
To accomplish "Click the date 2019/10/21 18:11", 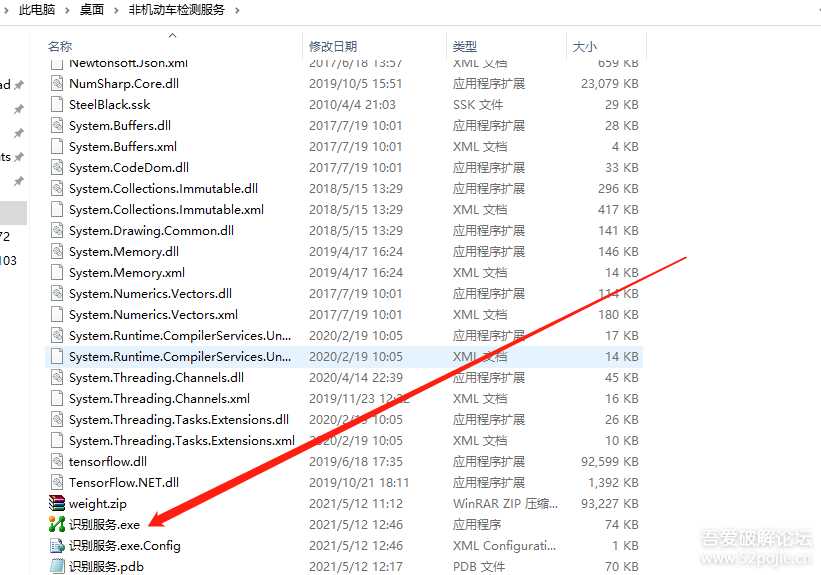I will click(x=359, y=482).
